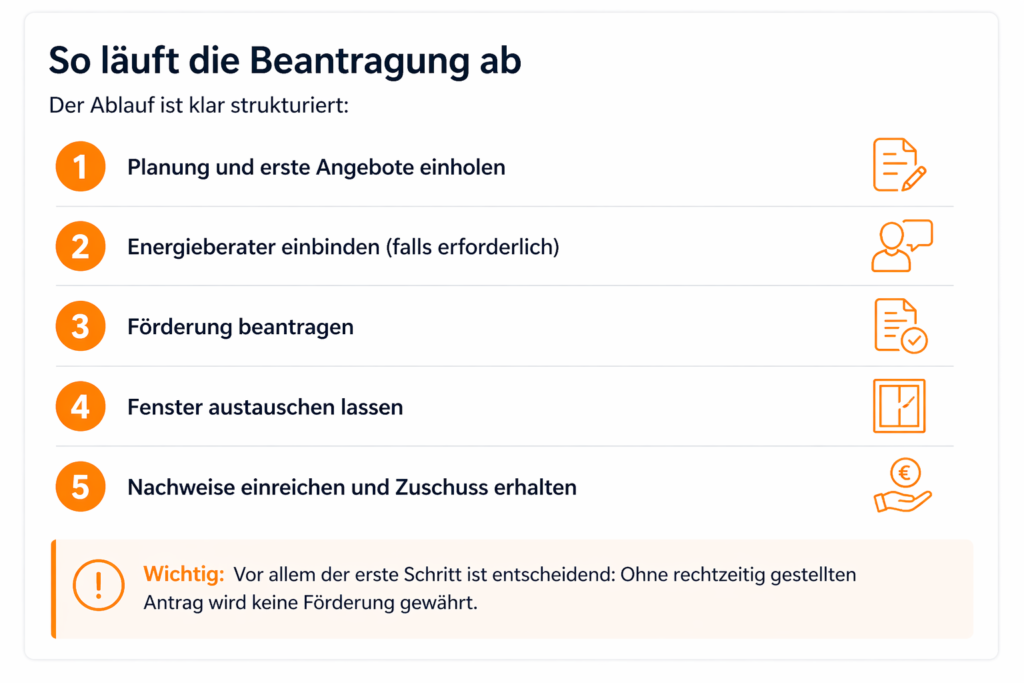Image resolution: width=1024 pixels, height=683 pixels.
Task: Click "Nachweise einreichen und Zuschuss erhalten" label
Action: (352, 488)
